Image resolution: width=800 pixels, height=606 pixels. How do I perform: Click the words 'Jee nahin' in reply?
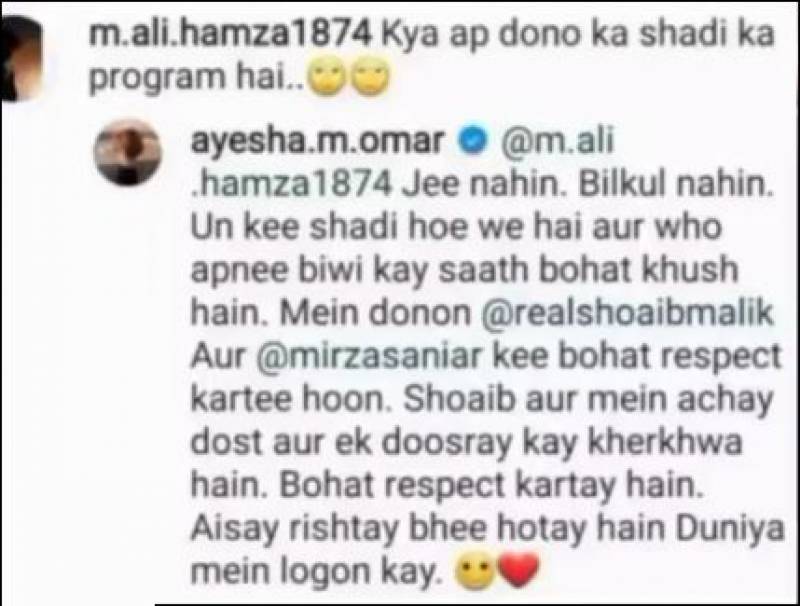tap(484, 183)
